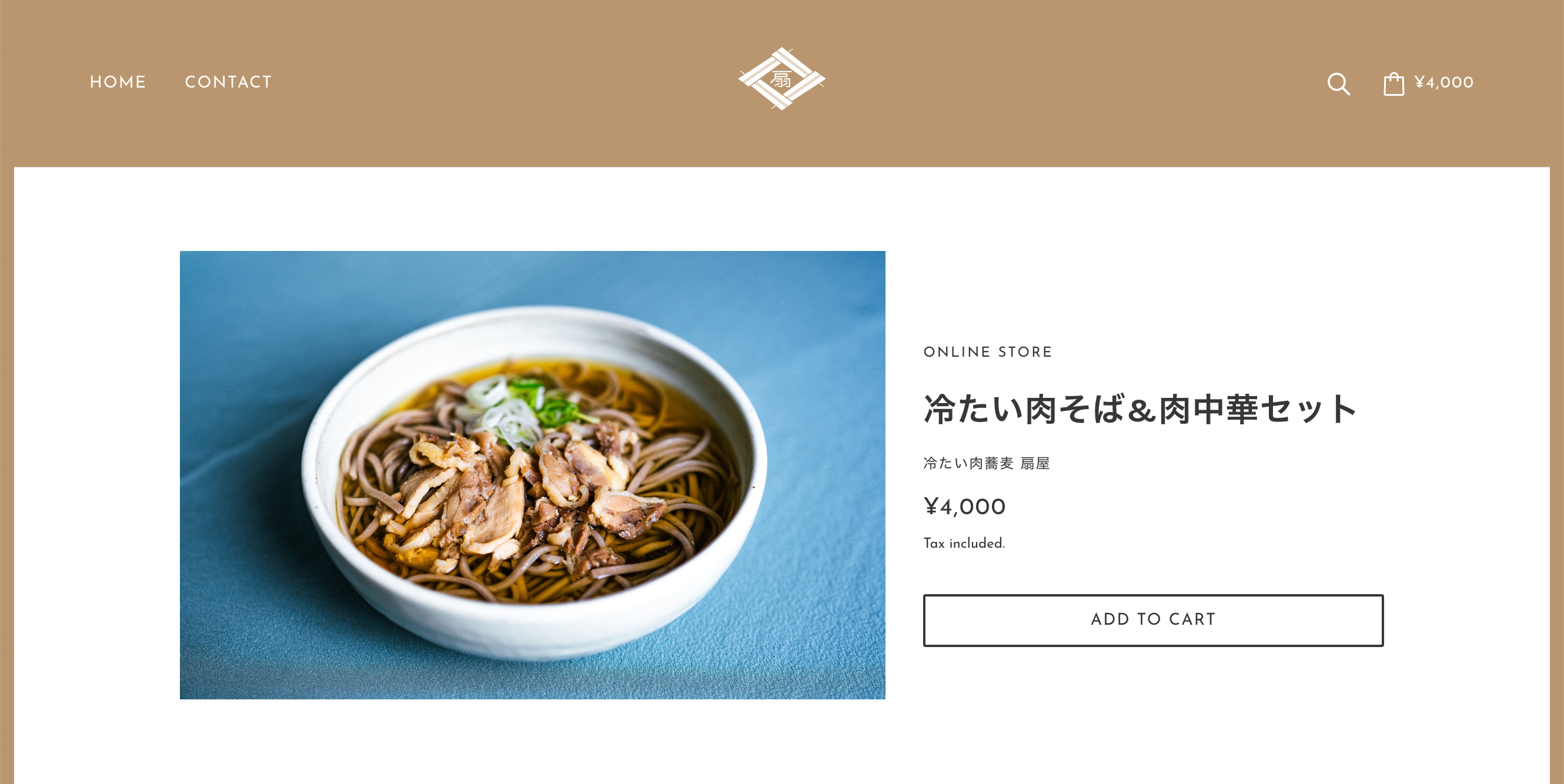This screenshot has width=1564, height=784.
Task: Open the soba bowl product photo
Action: coord(532,474)
